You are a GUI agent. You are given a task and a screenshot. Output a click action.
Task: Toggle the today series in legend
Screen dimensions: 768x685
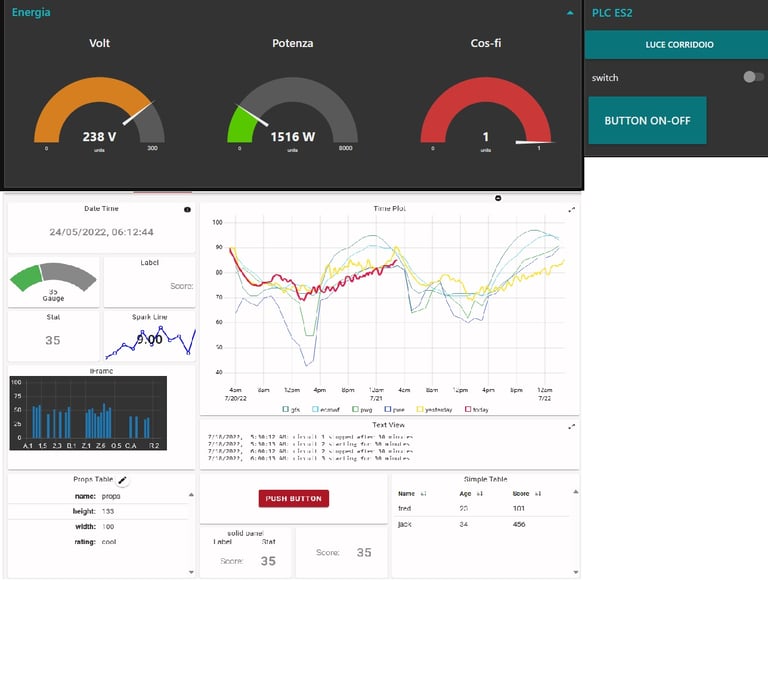pyautogui.click(x=477, y=409)
